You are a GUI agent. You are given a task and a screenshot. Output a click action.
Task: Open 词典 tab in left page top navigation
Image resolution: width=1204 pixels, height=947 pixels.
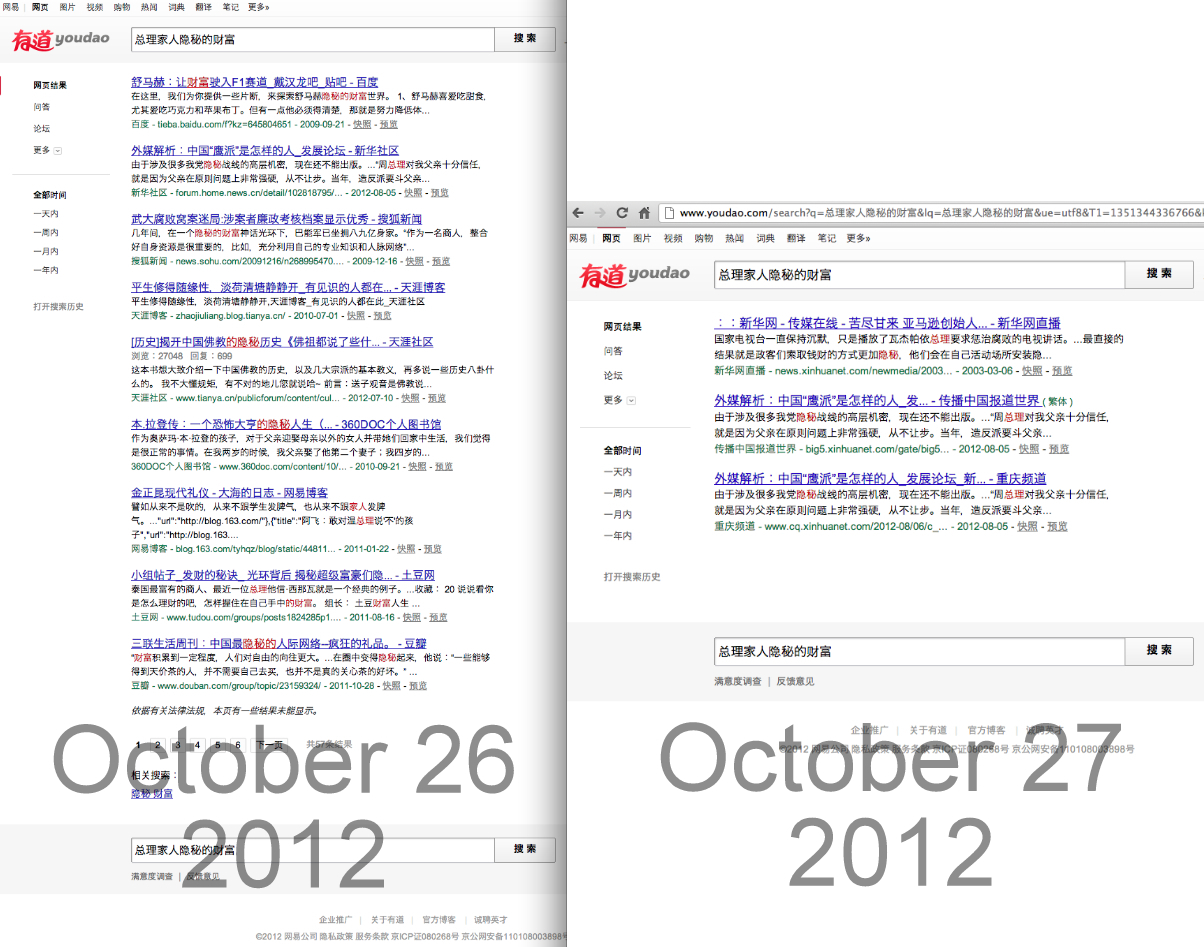point(176,7)
